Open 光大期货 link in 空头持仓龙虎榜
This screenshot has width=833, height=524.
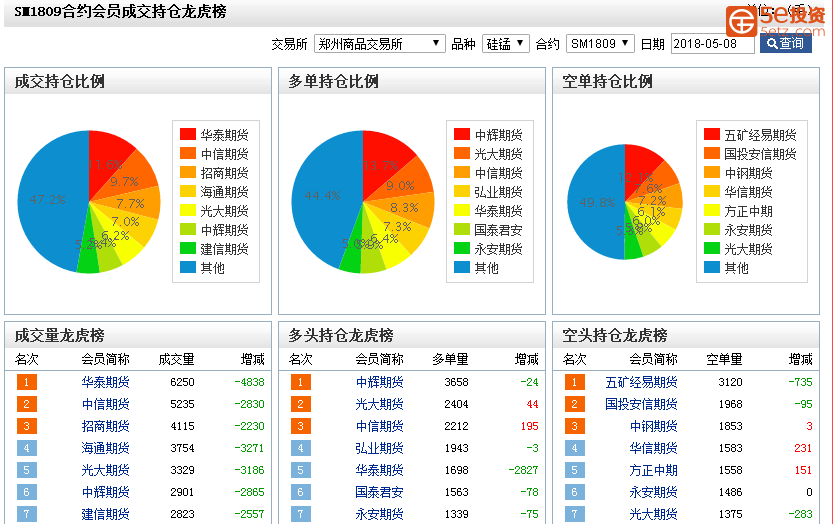pyautogui.click(x=653, y=514)
